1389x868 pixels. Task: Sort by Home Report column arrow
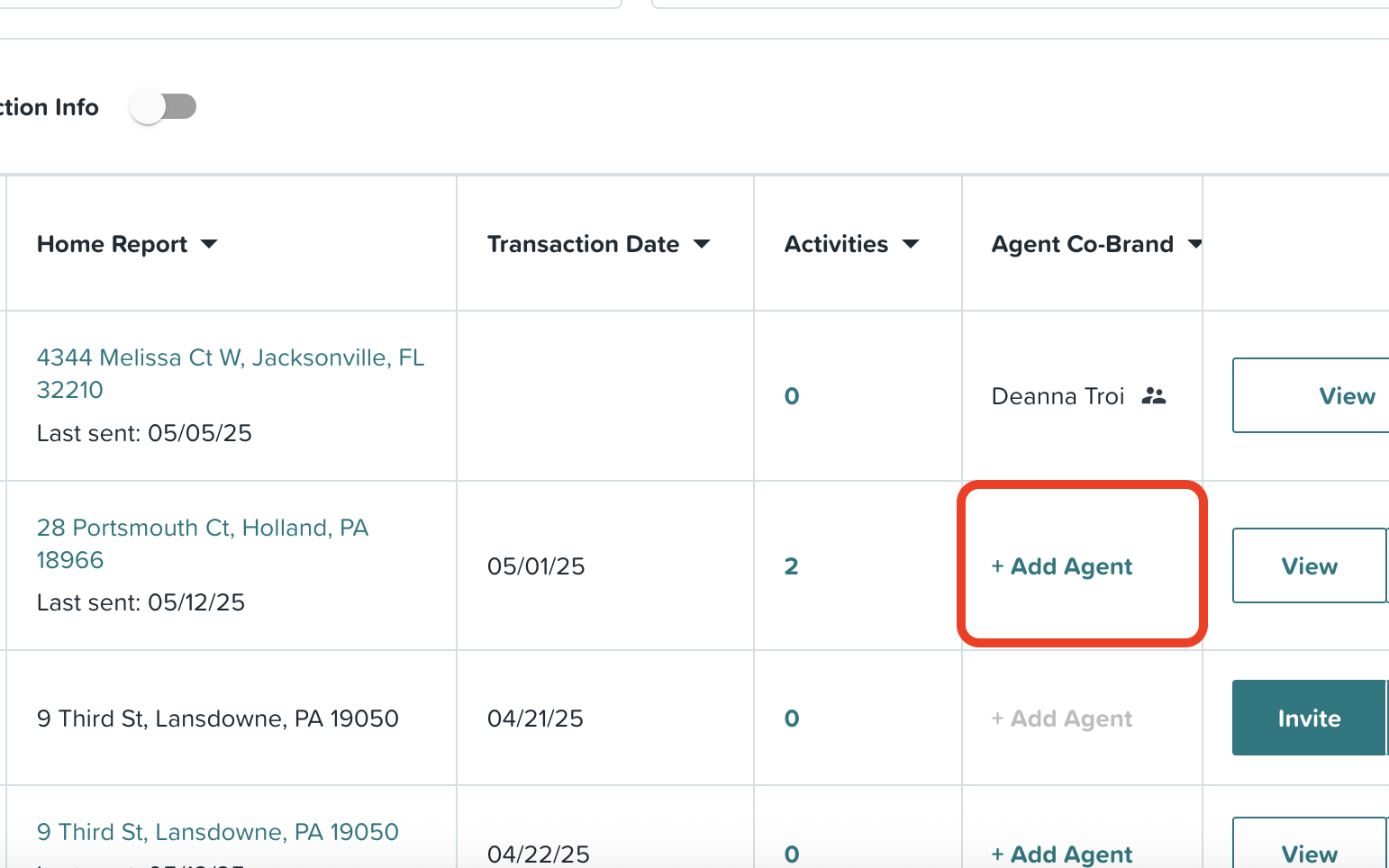[209, 244]
